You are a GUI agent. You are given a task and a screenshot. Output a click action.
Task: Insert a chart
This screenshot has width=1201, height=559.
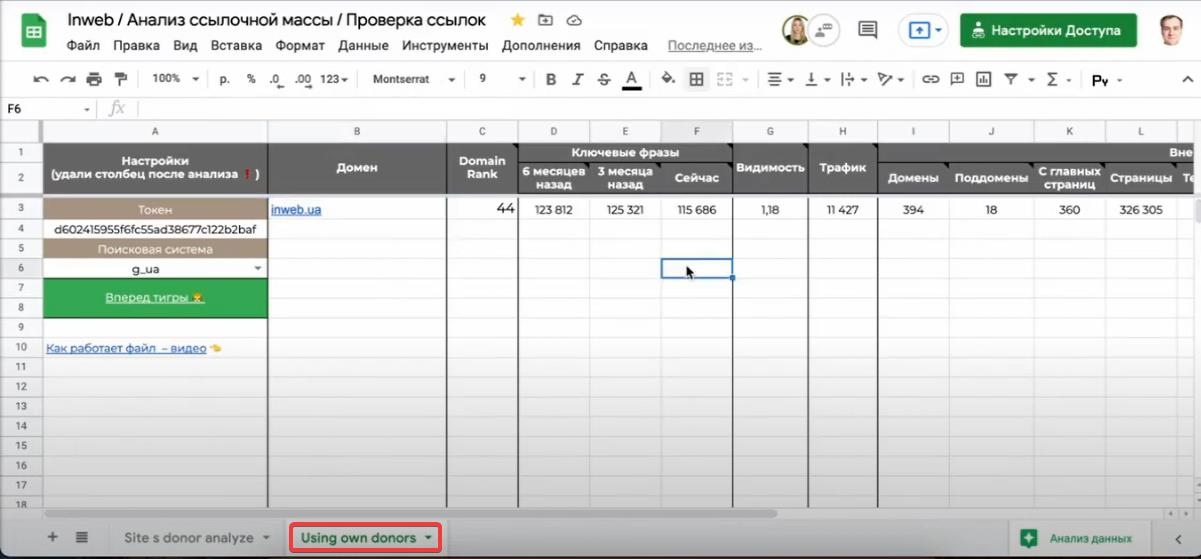[x=984, y=79]
